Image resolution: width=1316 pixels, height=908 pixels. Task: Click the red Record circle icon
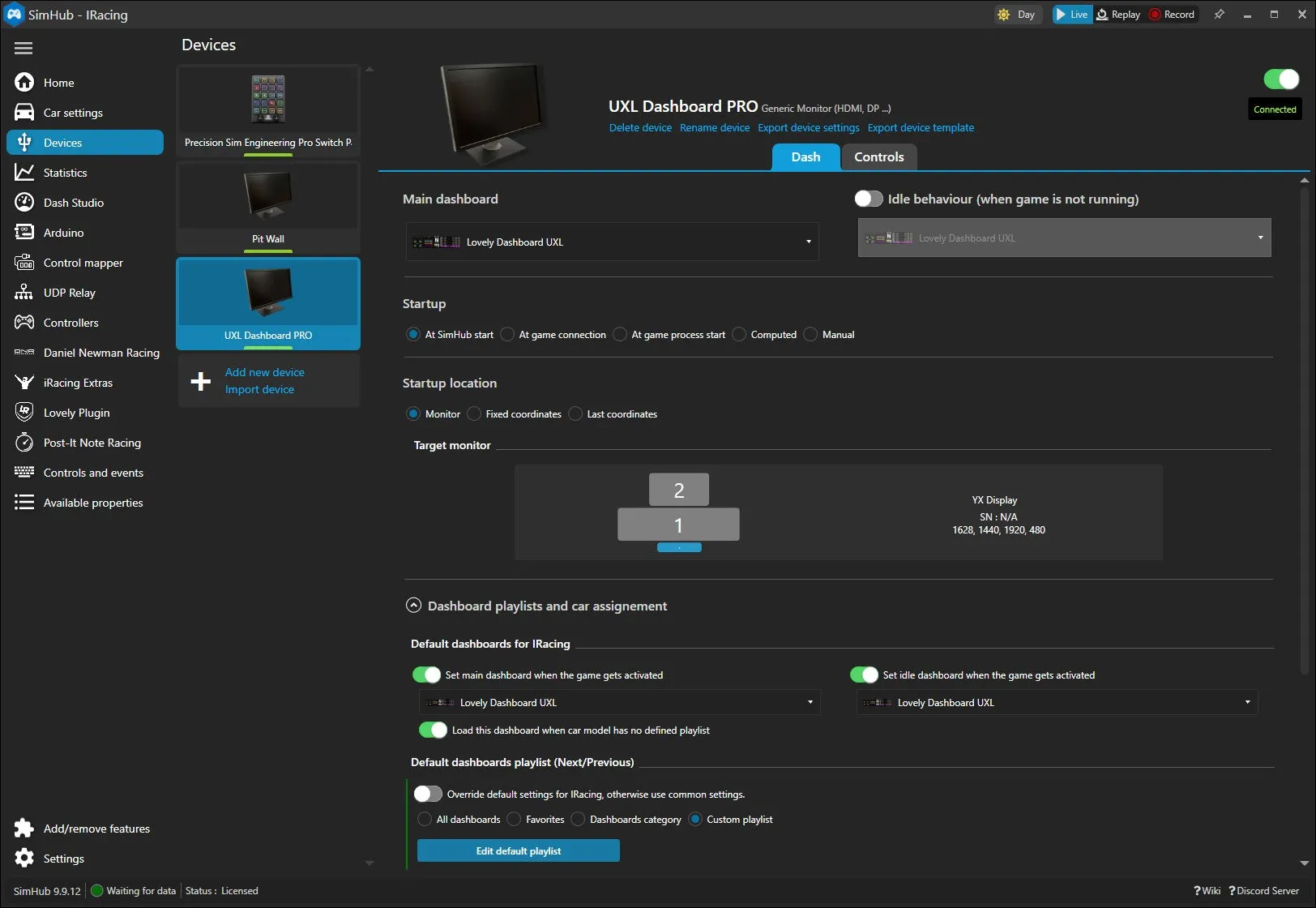[x=1155, y=15]
